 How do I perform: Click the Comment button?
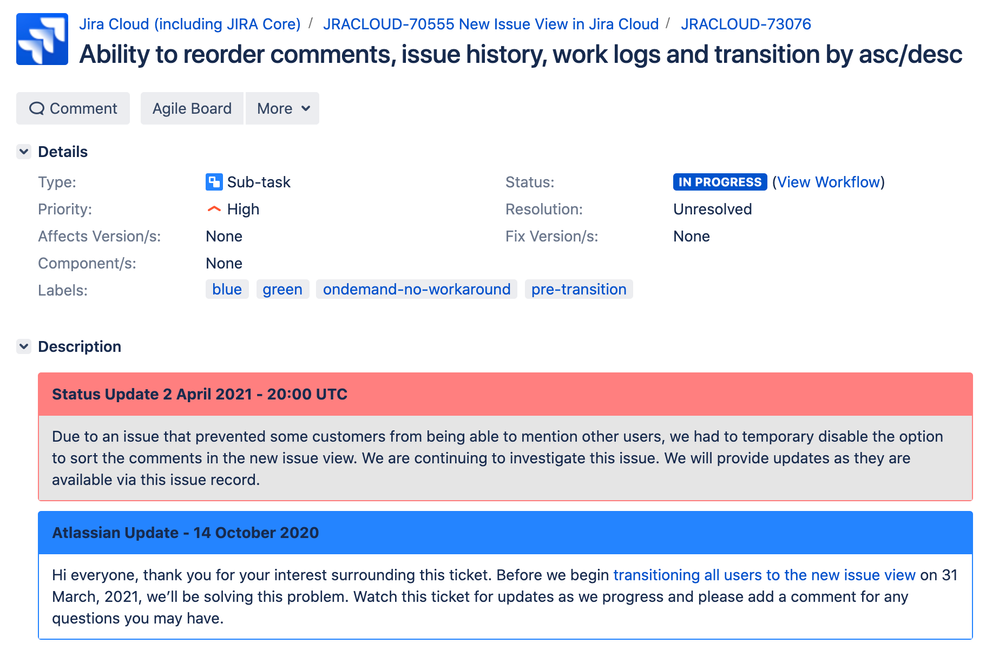(x=73, y=108)
